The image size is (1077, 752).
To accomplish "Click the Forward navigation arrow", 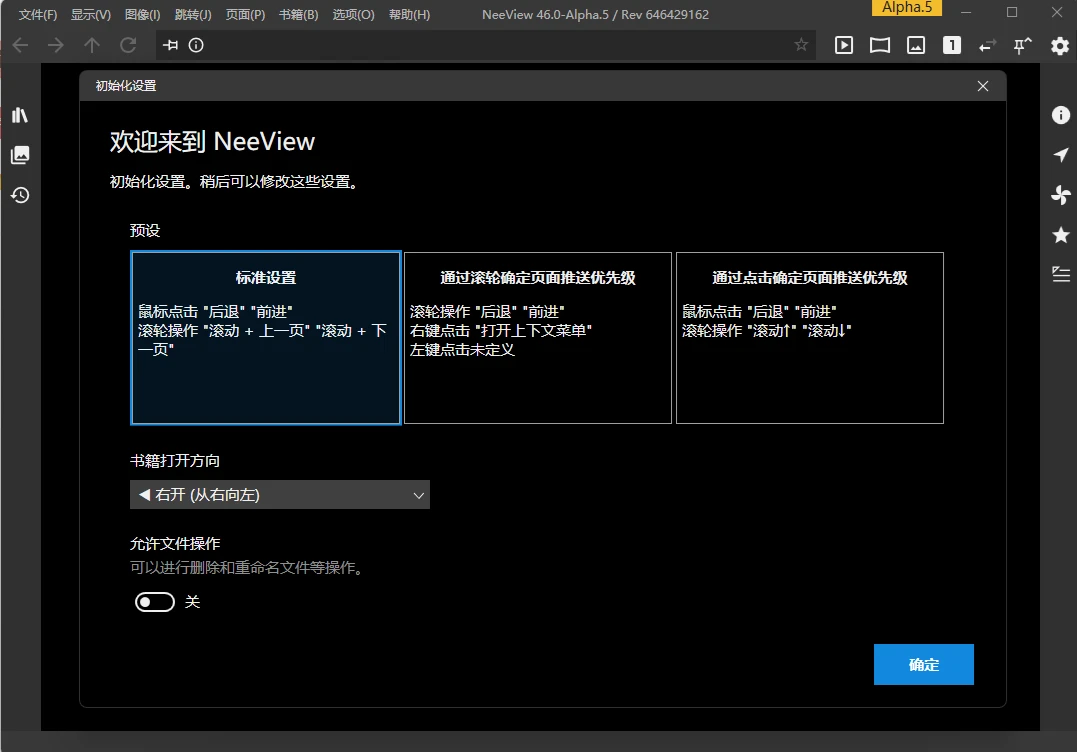I will (x=56, y=45).
